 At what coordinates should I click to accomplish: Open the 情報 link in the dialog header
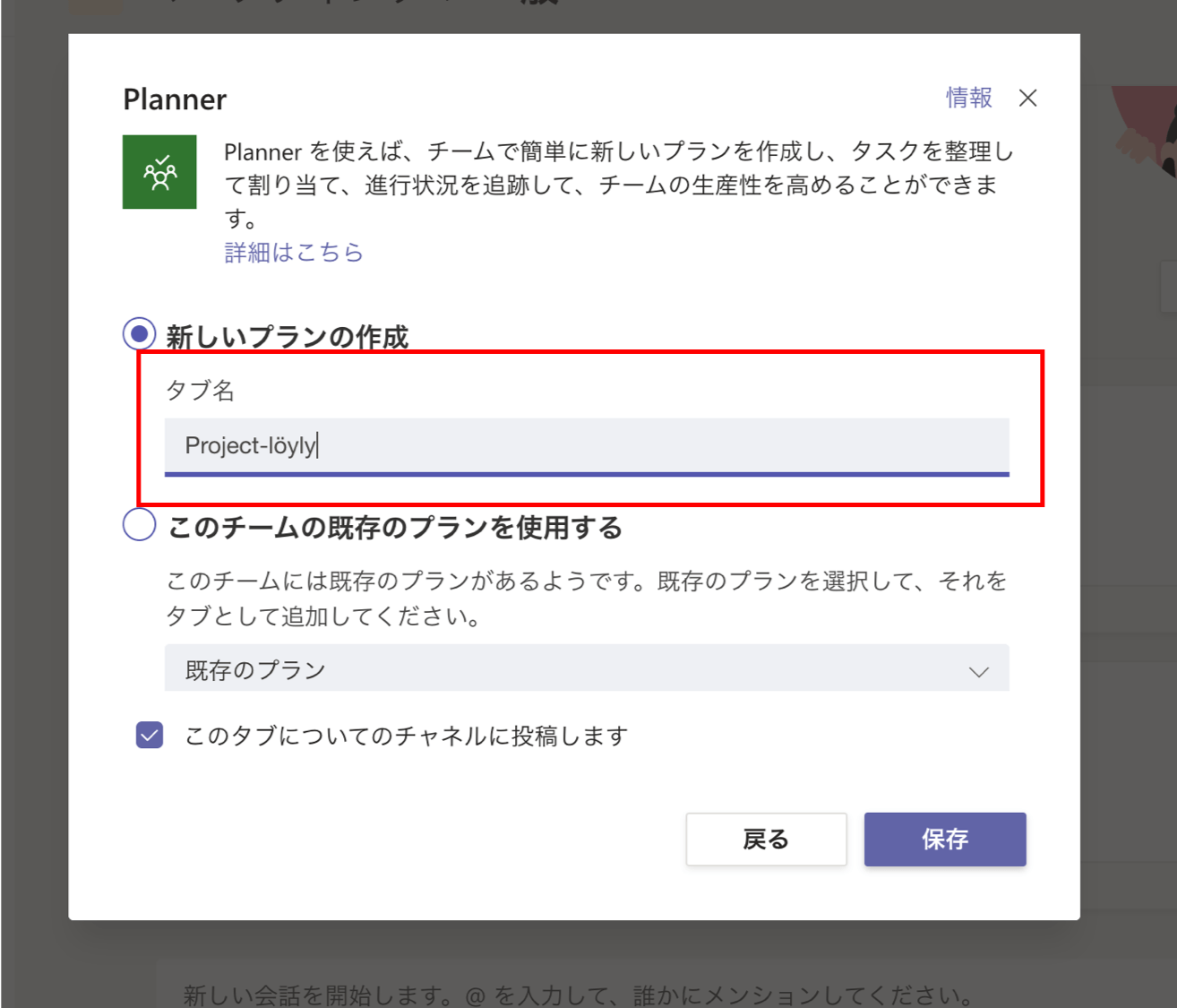pos(968,98)
